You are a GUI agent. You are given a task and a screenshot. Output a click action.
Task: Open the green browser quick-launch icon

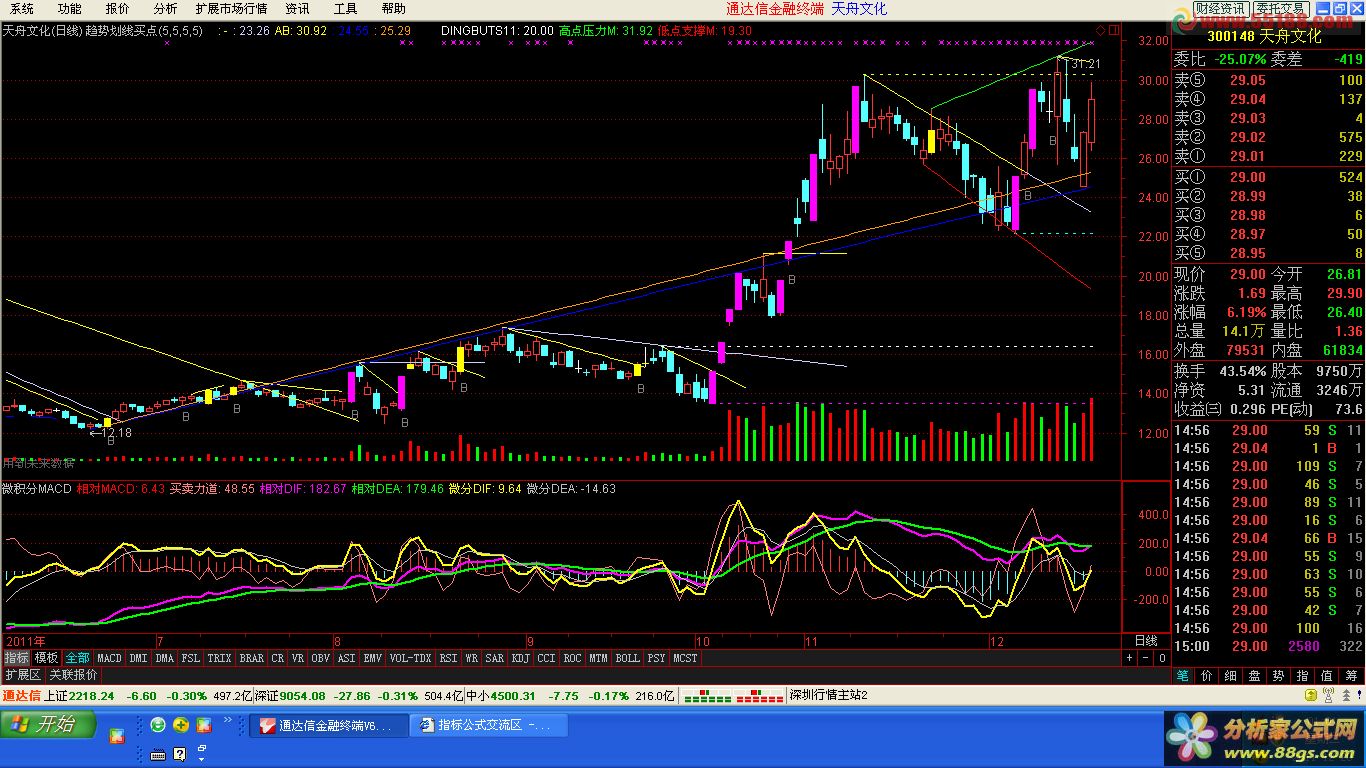click(x=157, y=725)
